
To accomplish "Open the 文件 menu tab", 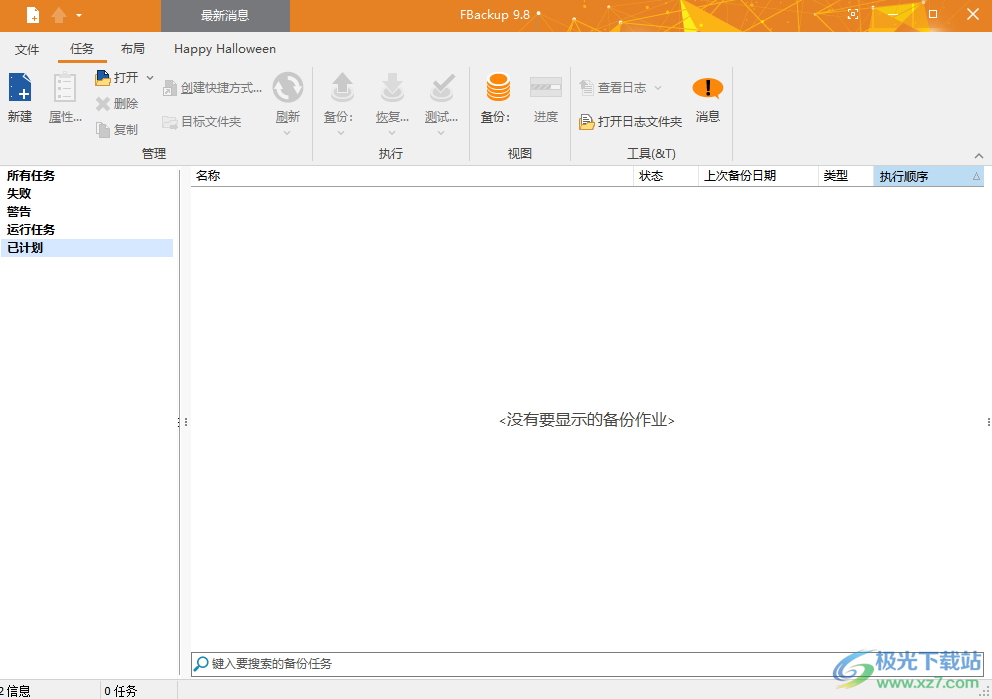I will [x=27, y=48].
